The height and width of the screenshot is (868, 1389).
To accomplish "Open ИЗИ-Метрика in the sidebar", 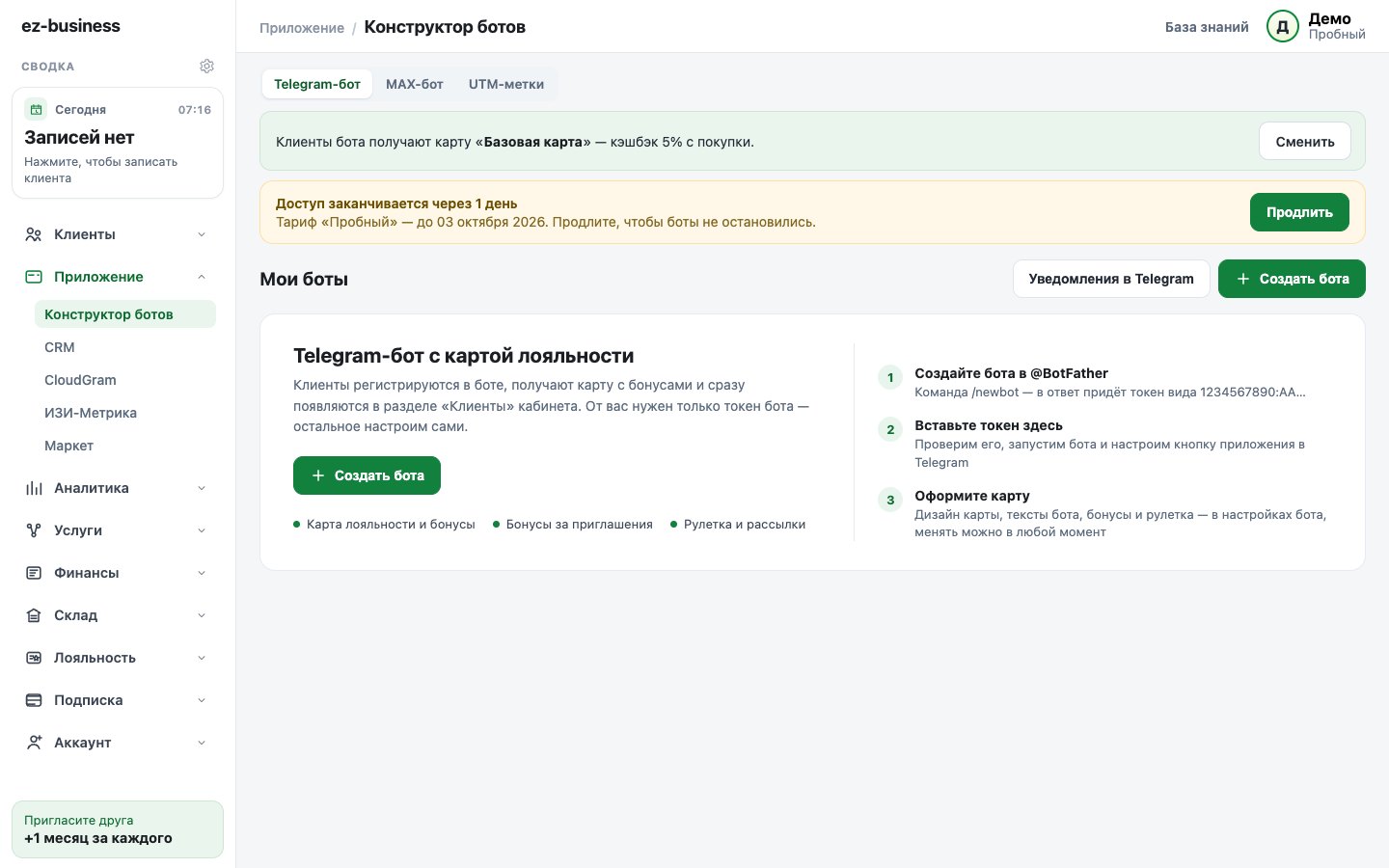I will 125,413.
